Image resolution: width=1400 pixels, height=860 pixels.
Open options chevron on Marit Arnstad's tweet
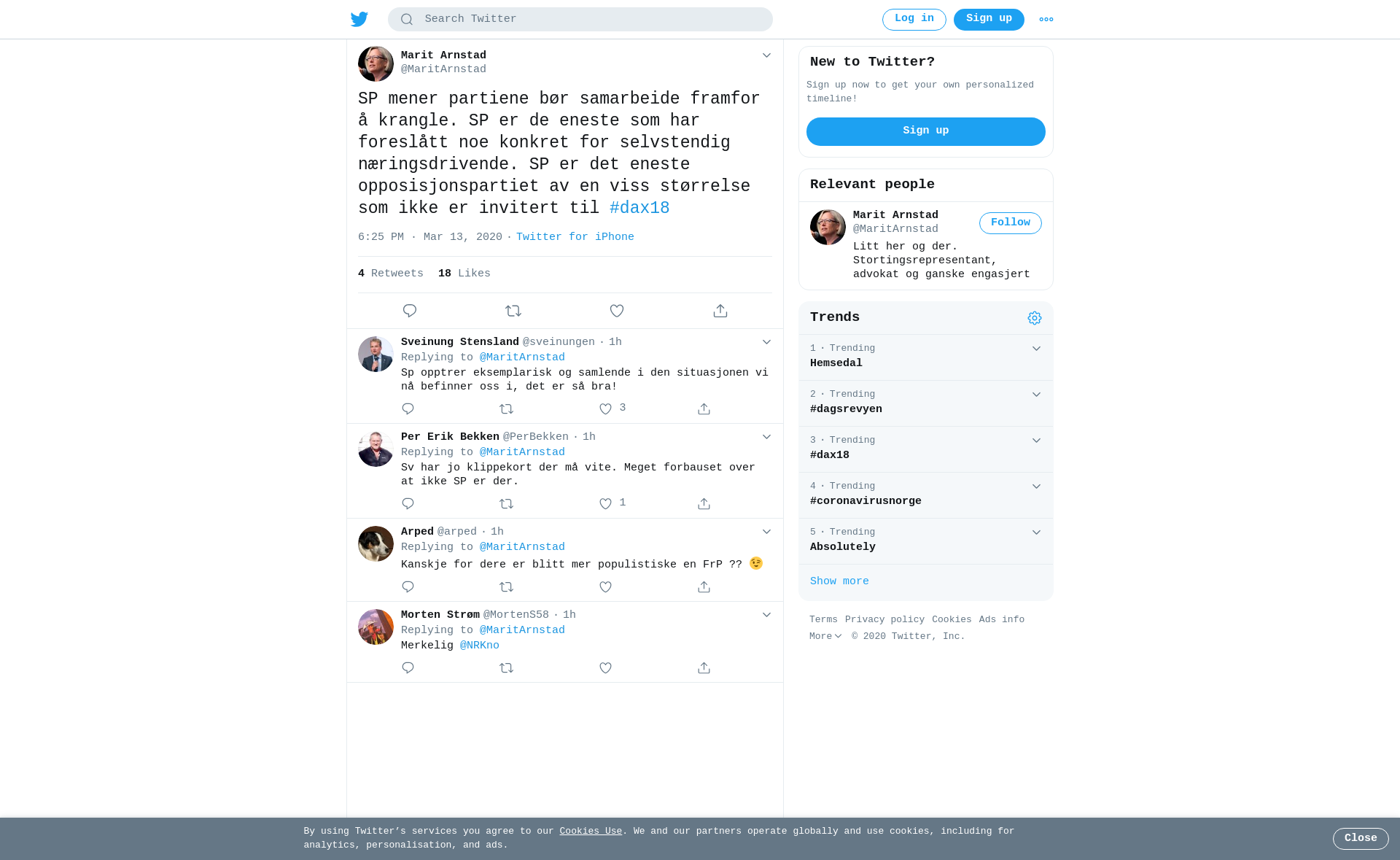[766, 55]
